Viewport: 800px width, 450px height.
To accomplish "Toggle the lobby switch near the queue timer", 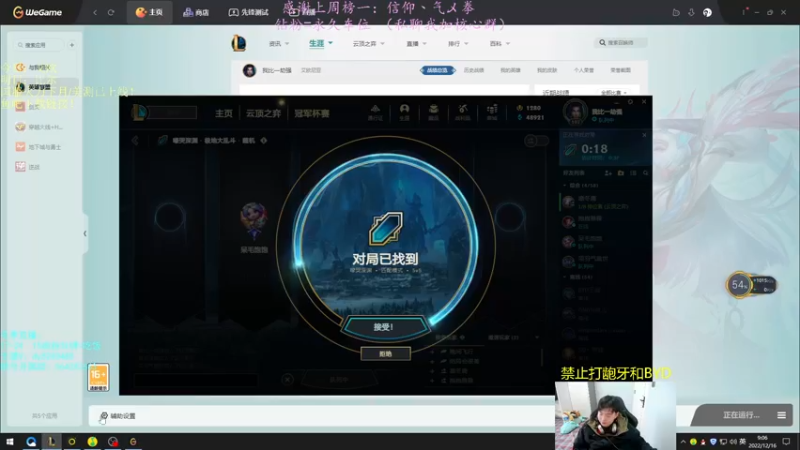I will (x=536, y=140).
